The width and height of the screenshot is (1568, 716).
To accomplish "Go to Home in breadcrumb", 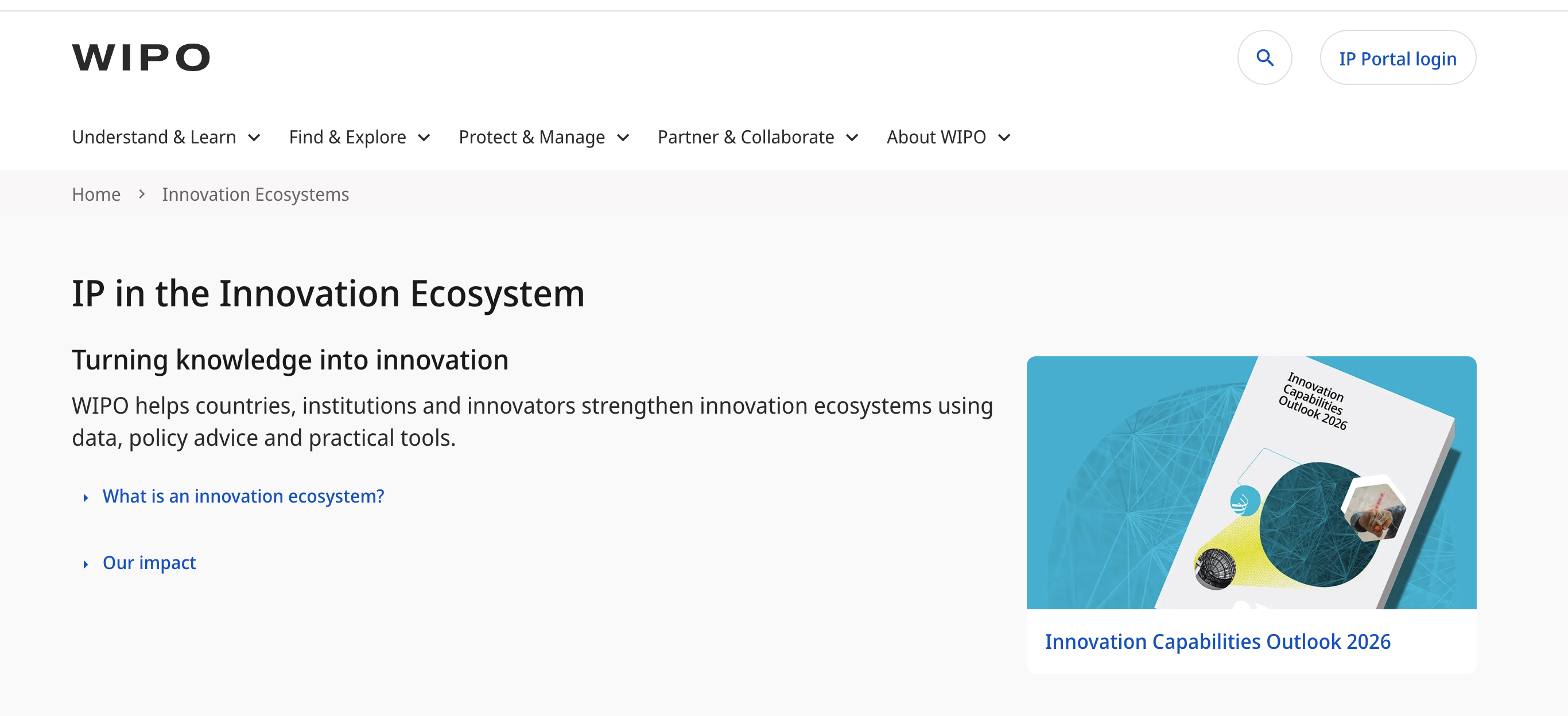I will coord(96,194).
